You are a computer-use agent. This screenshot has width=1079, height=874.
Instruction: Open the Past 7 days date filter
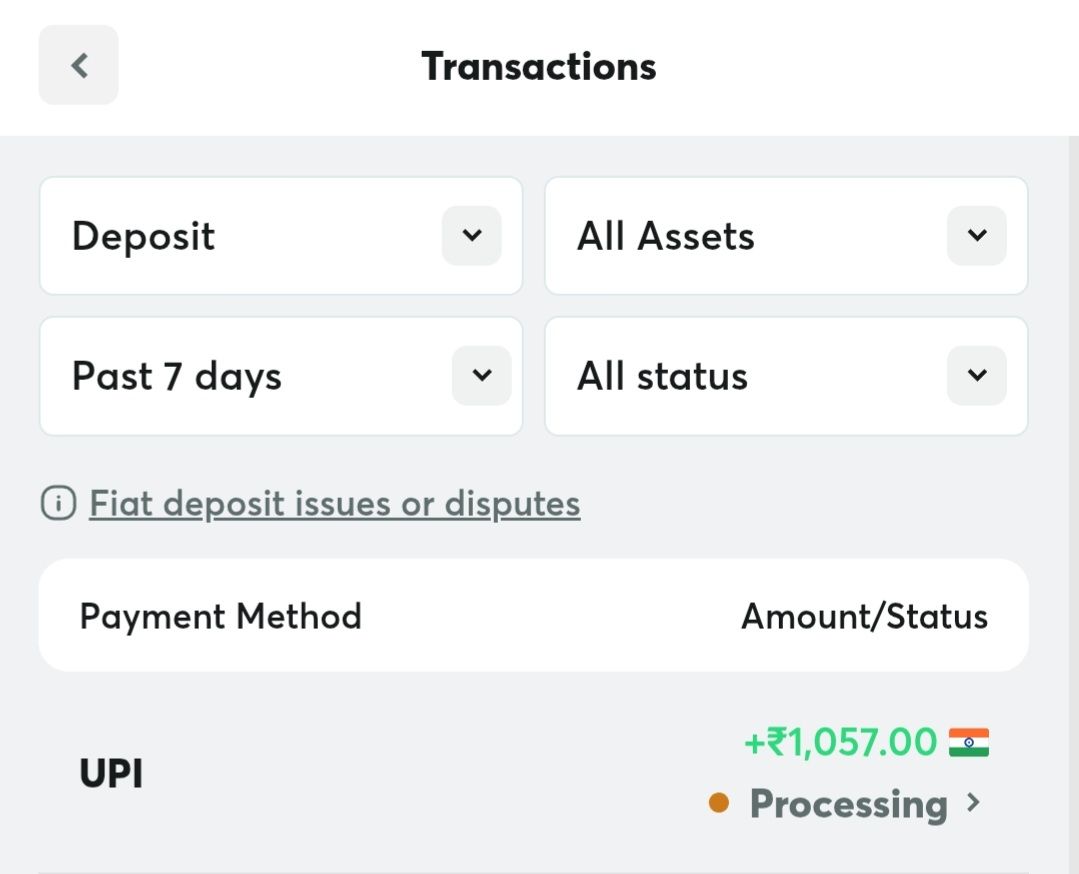tap(281, 376)
